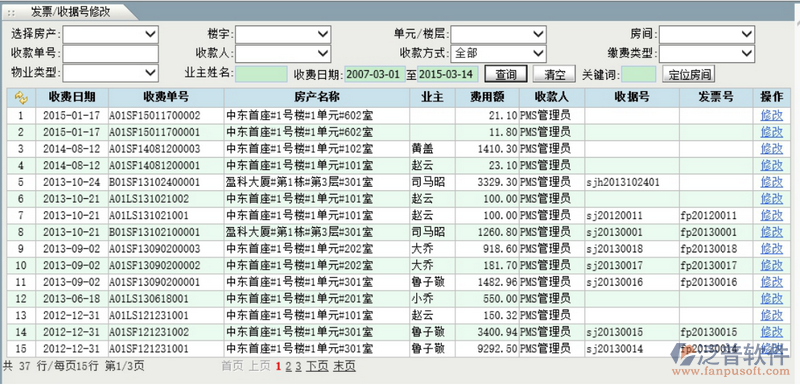Expand the 缴费类型 dropdown
The image size is (800, 387).
click(707, 53)
